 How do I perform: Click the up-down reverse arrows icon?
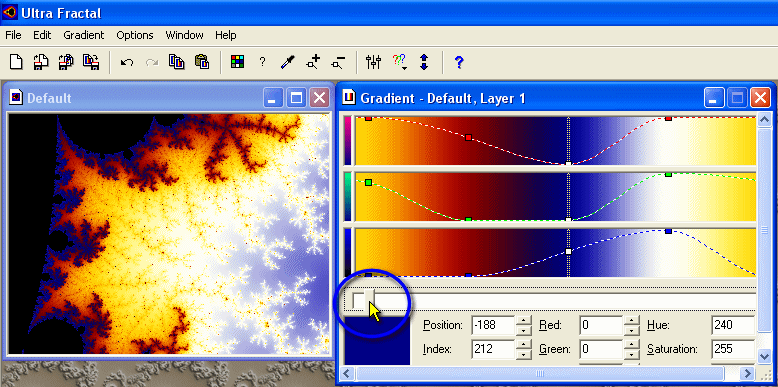(424, 62)
